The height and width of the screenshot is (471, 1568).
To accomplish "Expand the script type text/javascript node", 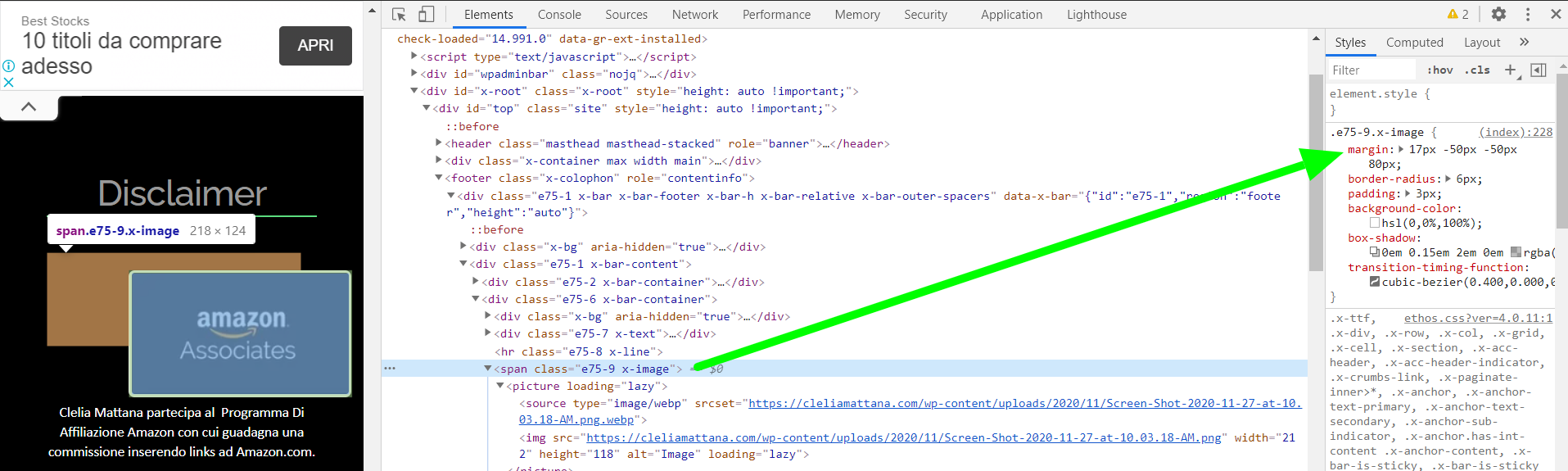I will pos(414,57).
